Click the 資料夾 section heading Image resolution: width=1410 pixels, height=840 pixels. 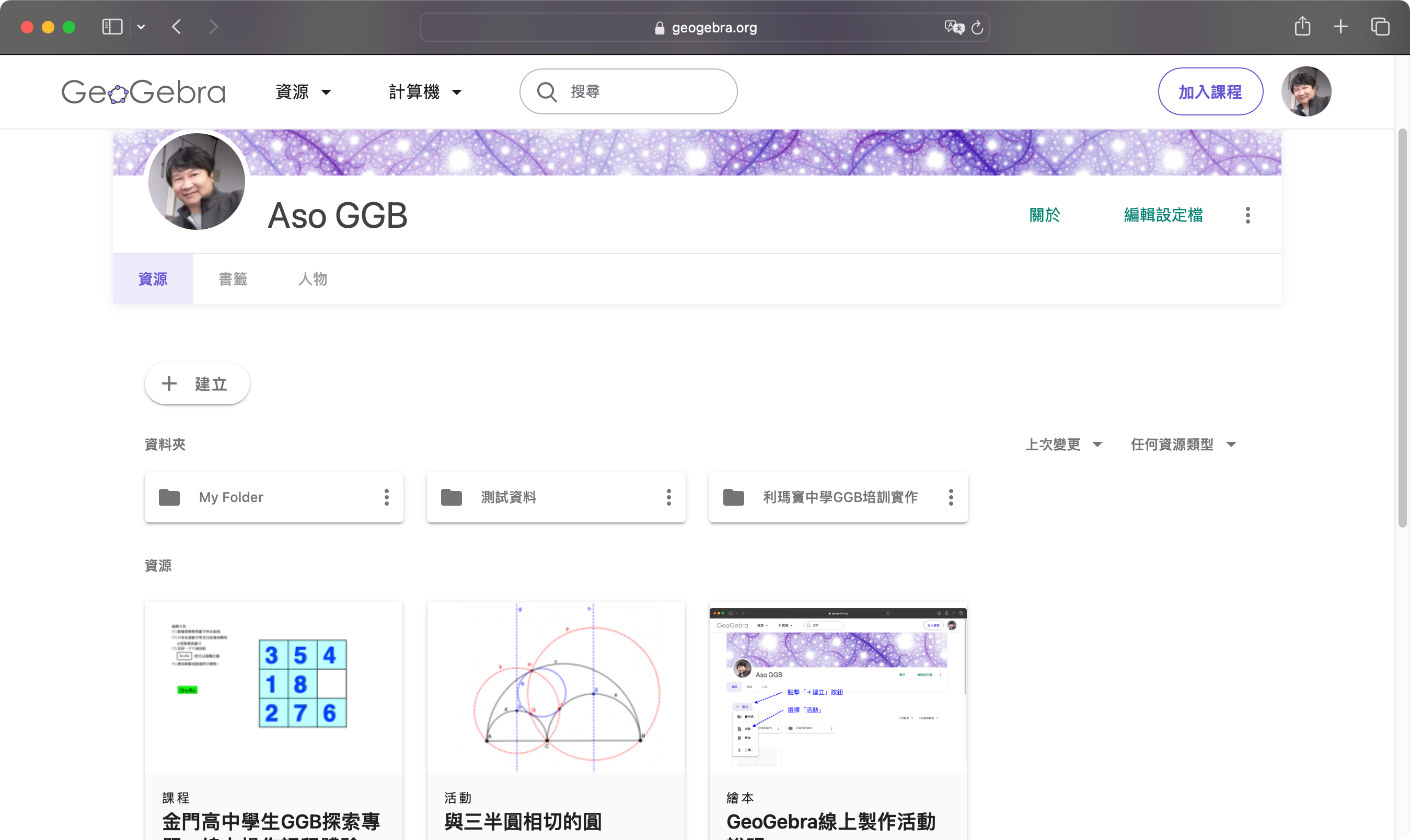tap(165, 445)
